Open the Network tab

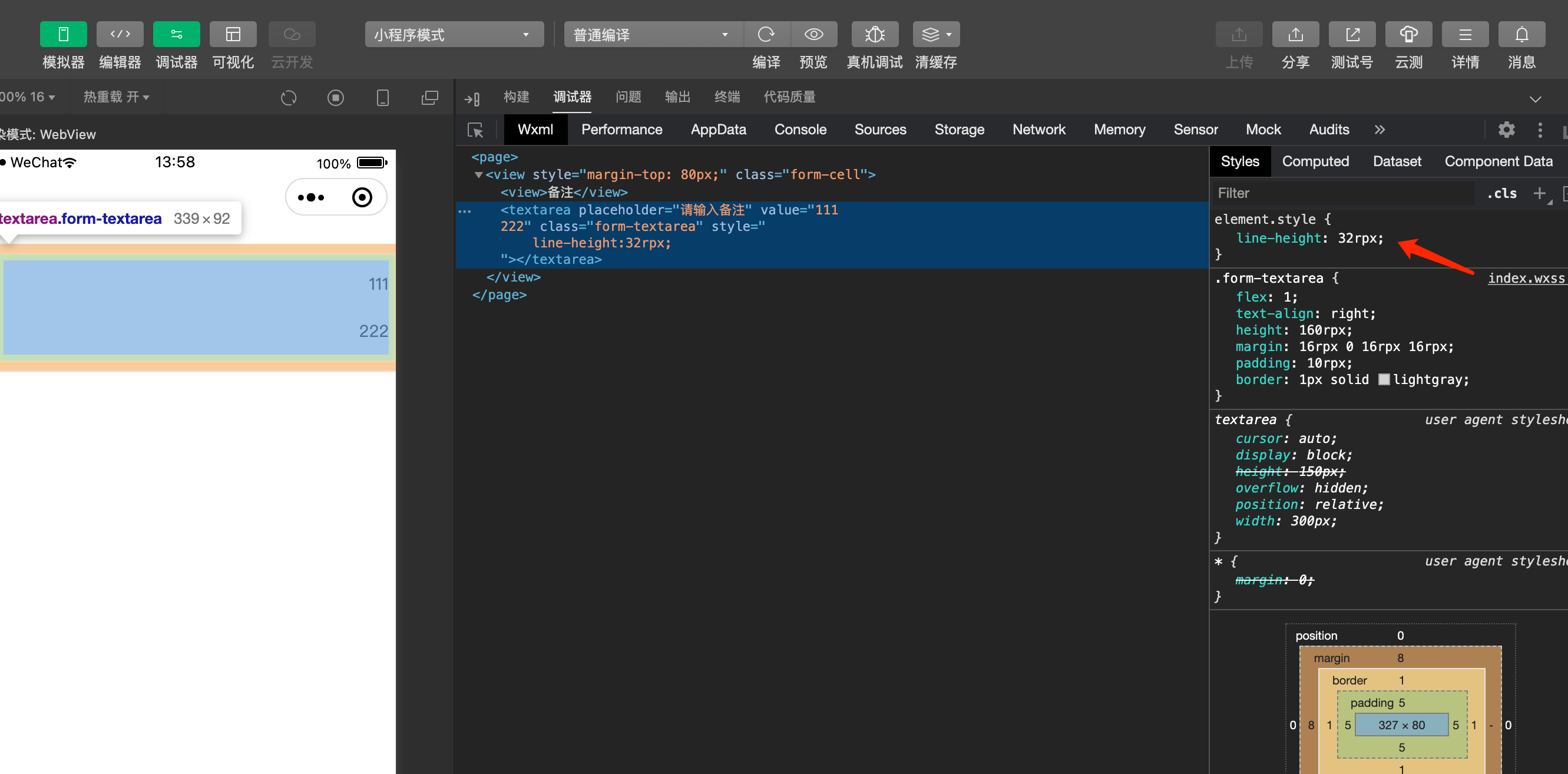coord(1039,130)
